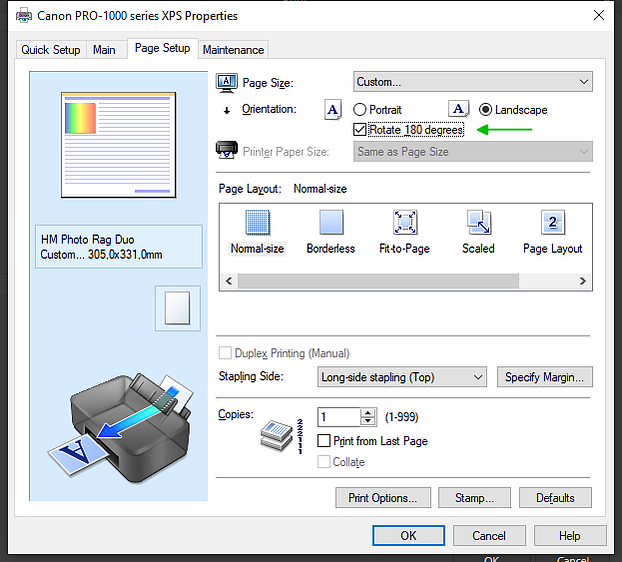Click the Page Size monitor icon

pos(227,83)
